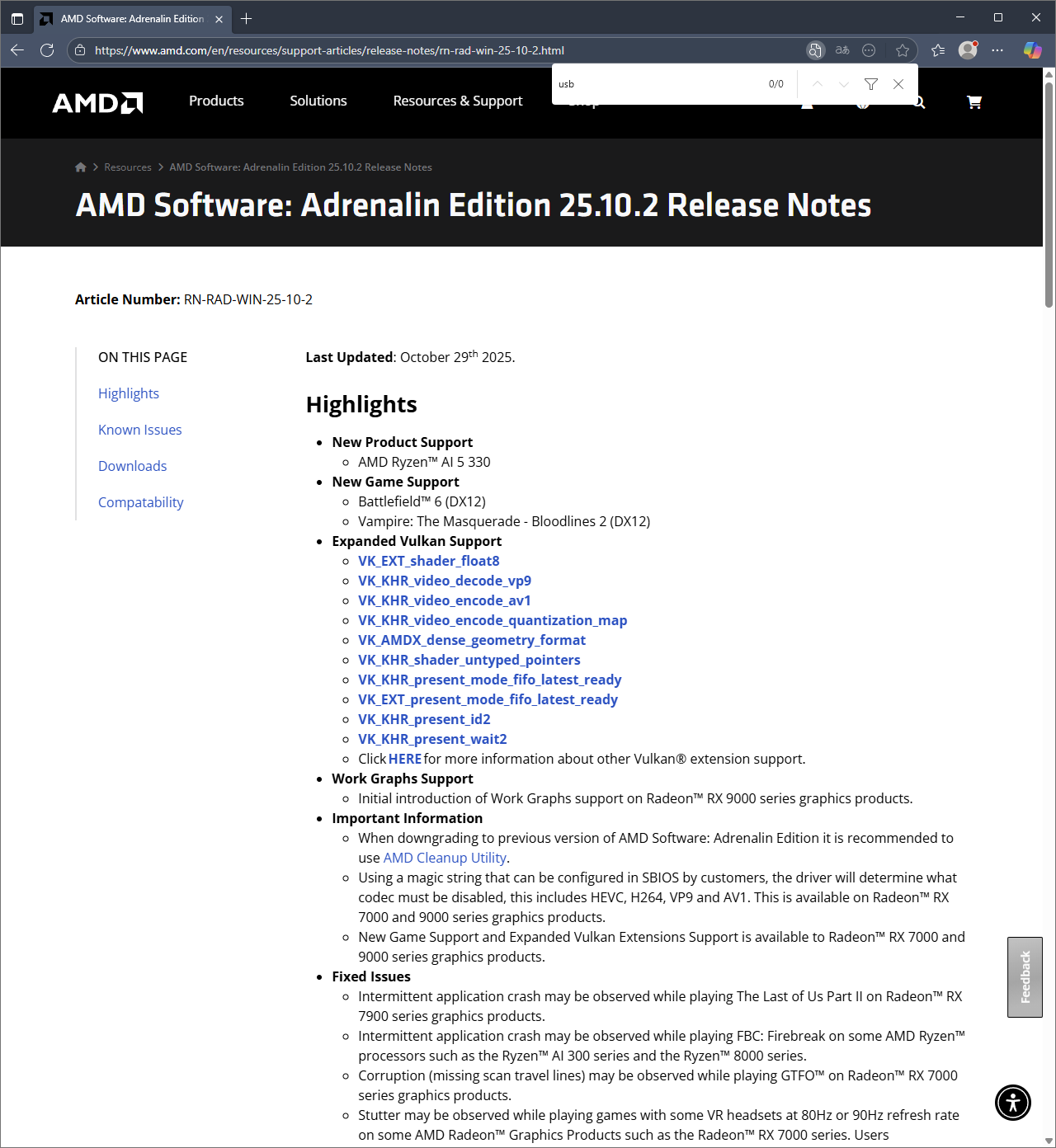Open VK_KHR_shader_untyped_pointers link

(469, 660)
